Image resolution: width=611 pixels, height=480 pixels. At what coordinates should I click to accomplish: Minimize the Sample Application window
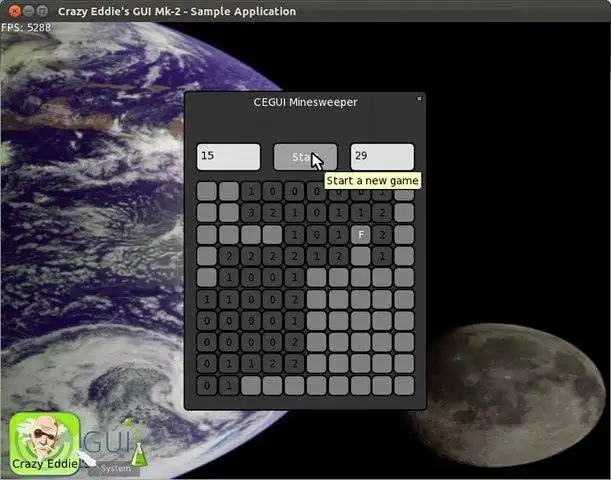click(x=29, y=11)
